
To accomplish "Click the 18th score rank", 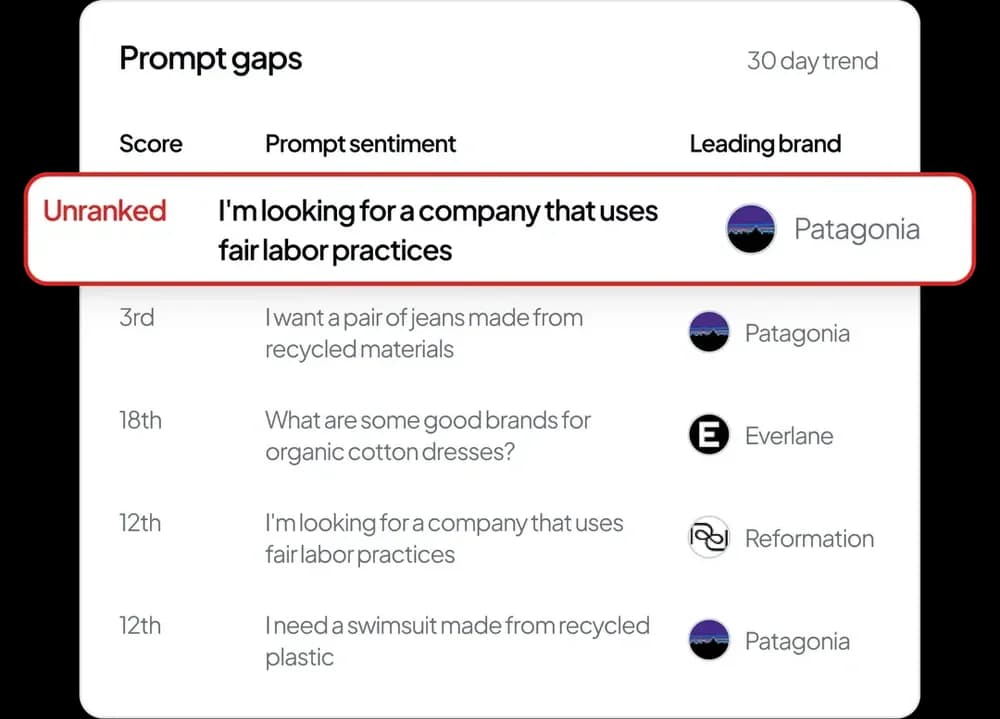I will [140, 420].
